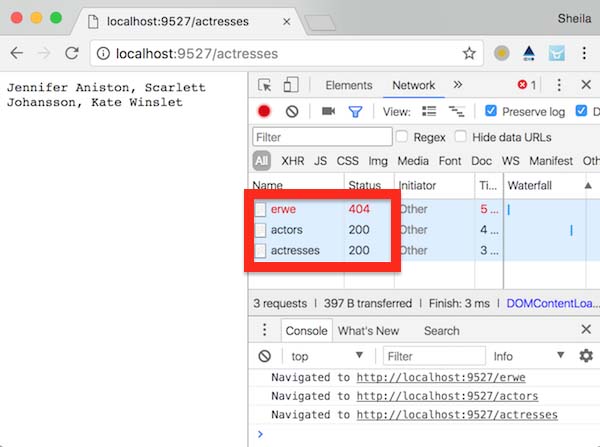Select the All request filter
600x447 pixels.
click(262, 161)
